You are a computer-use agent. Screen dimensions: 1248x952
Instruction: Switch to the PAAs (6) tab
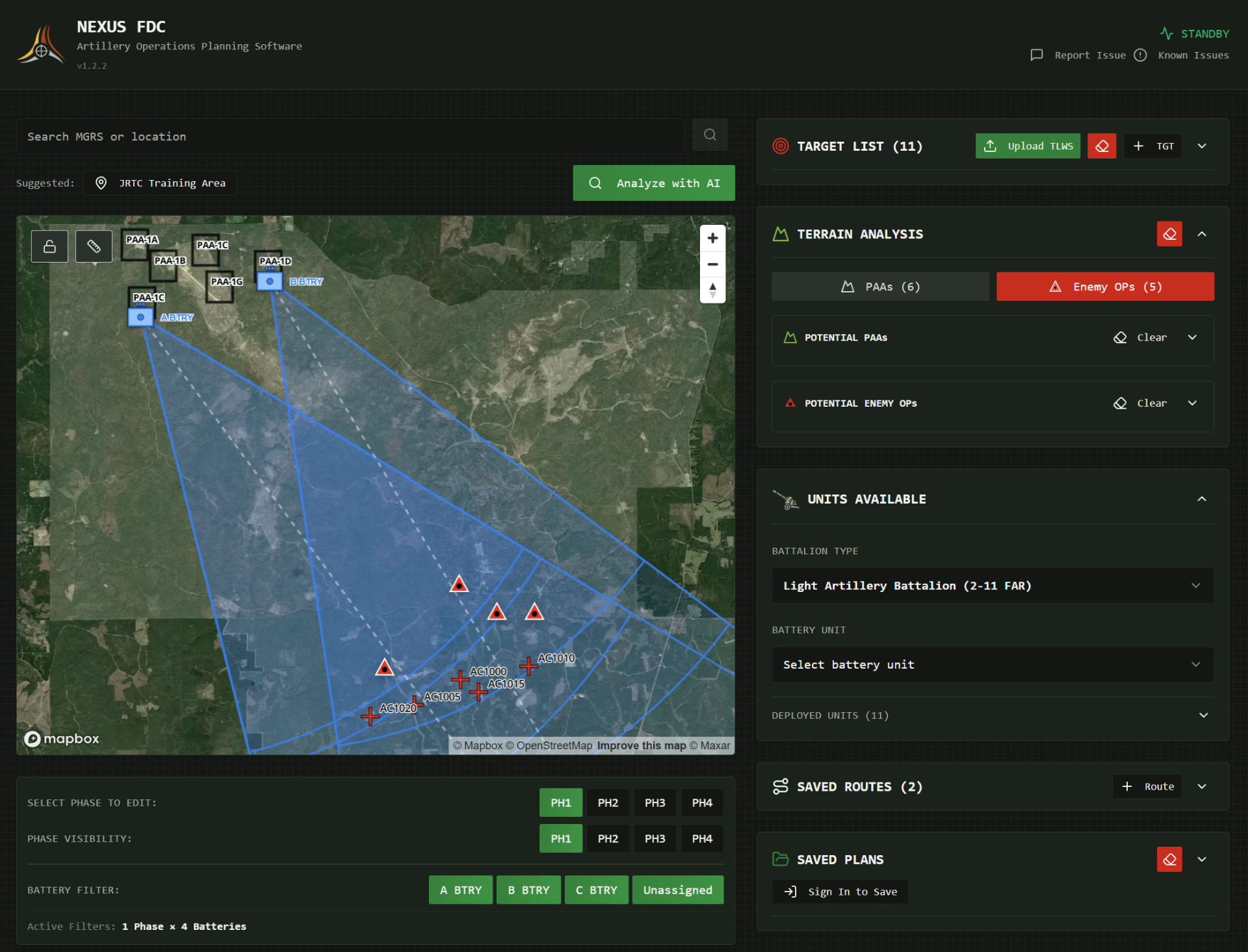(x=880, y=287)
